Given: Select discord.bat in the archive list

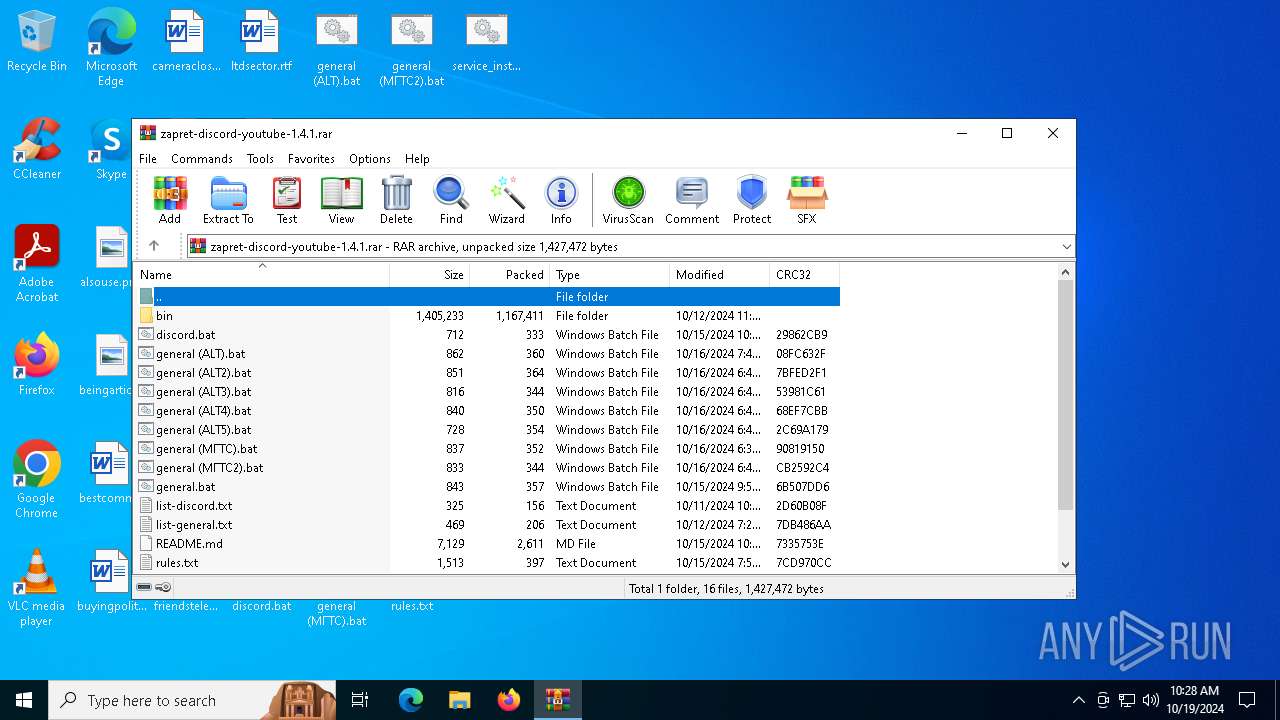Looking at the screenshot, I should (x=487, y=334).
